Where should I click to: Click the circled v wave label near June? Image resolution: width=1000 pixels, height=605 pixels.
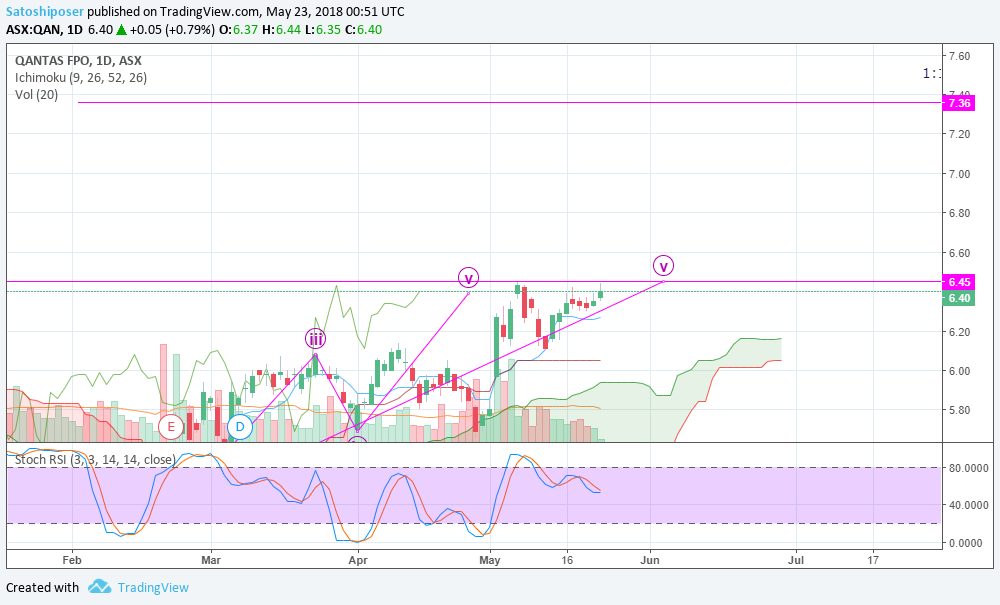click(663, 266)
